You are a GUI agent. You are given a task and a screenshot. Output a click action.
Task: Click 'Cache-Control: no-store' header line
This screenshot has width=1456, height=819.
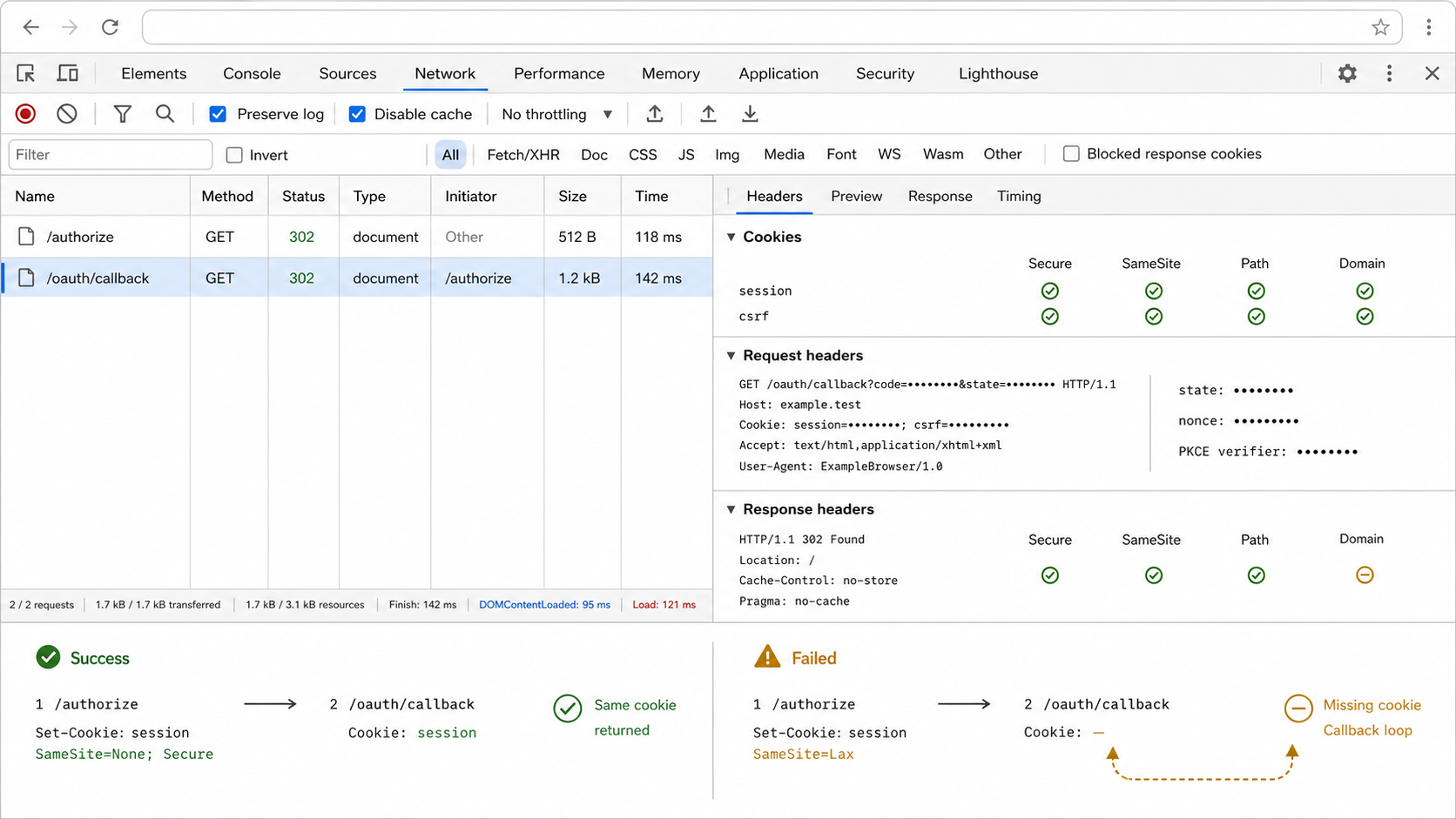pyautogui.click(x=818, y=581)
